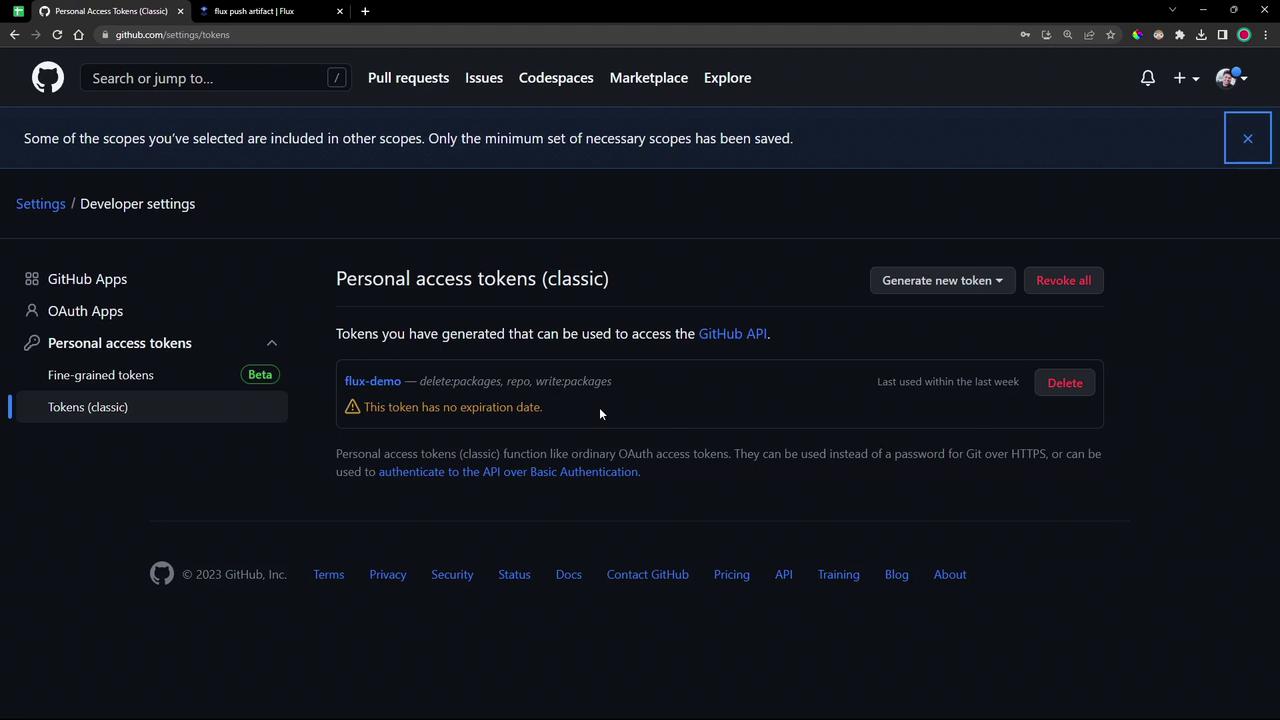Open the Training footer link
This screenshot has width=1280, height=720.
pos(839,575)
